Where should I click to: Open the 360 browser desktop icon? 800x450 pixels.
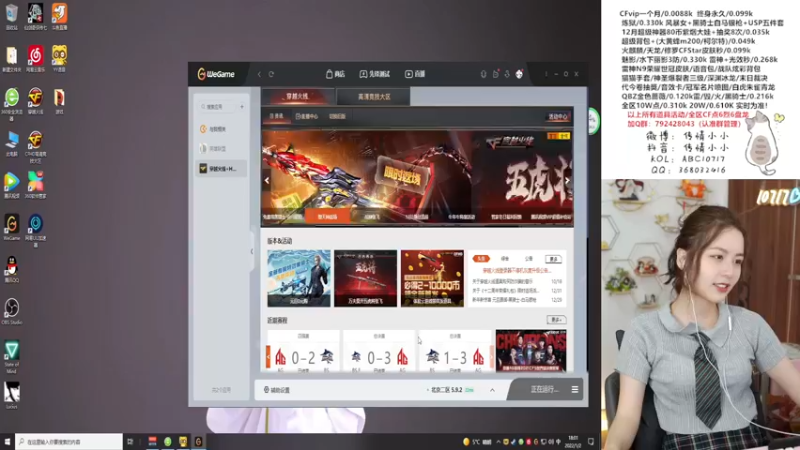(x=12, y=104)
